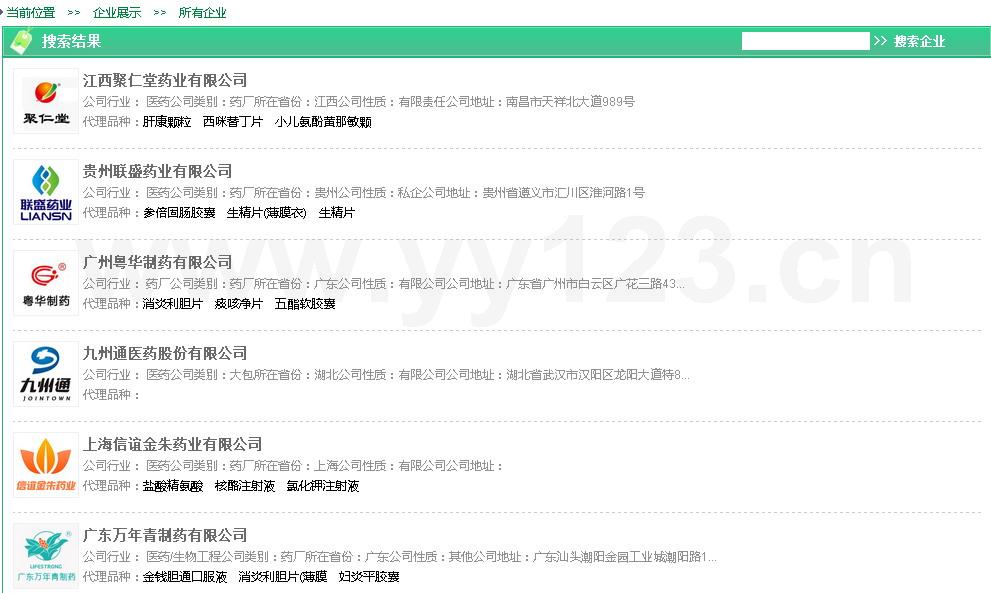Open the 痰咳净片 product link
The height and width of the screenshot is (593, 991).
coord(239,304)
